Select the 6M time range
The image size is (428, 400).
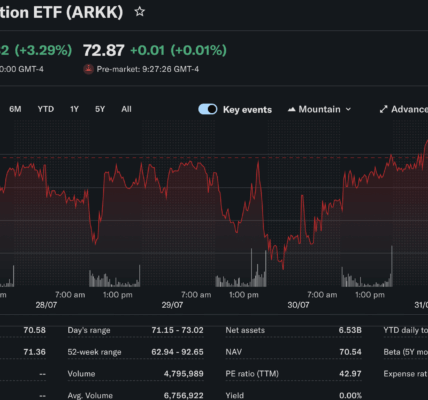[x=15, y=109]
